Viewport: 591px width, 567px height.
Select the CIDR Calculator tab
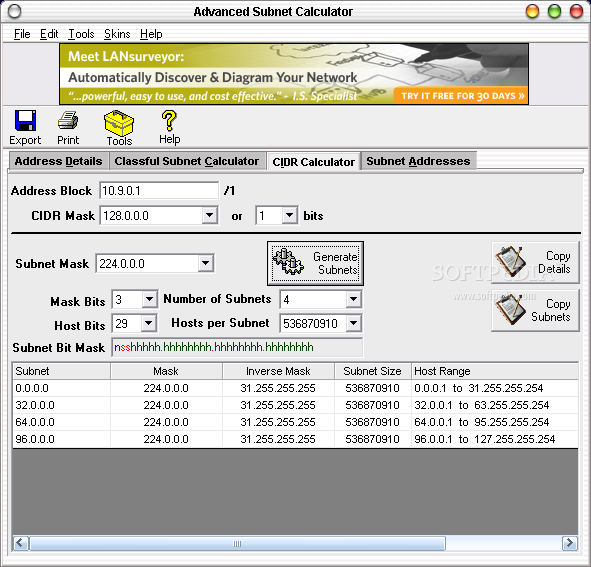(x=314, y=162)
